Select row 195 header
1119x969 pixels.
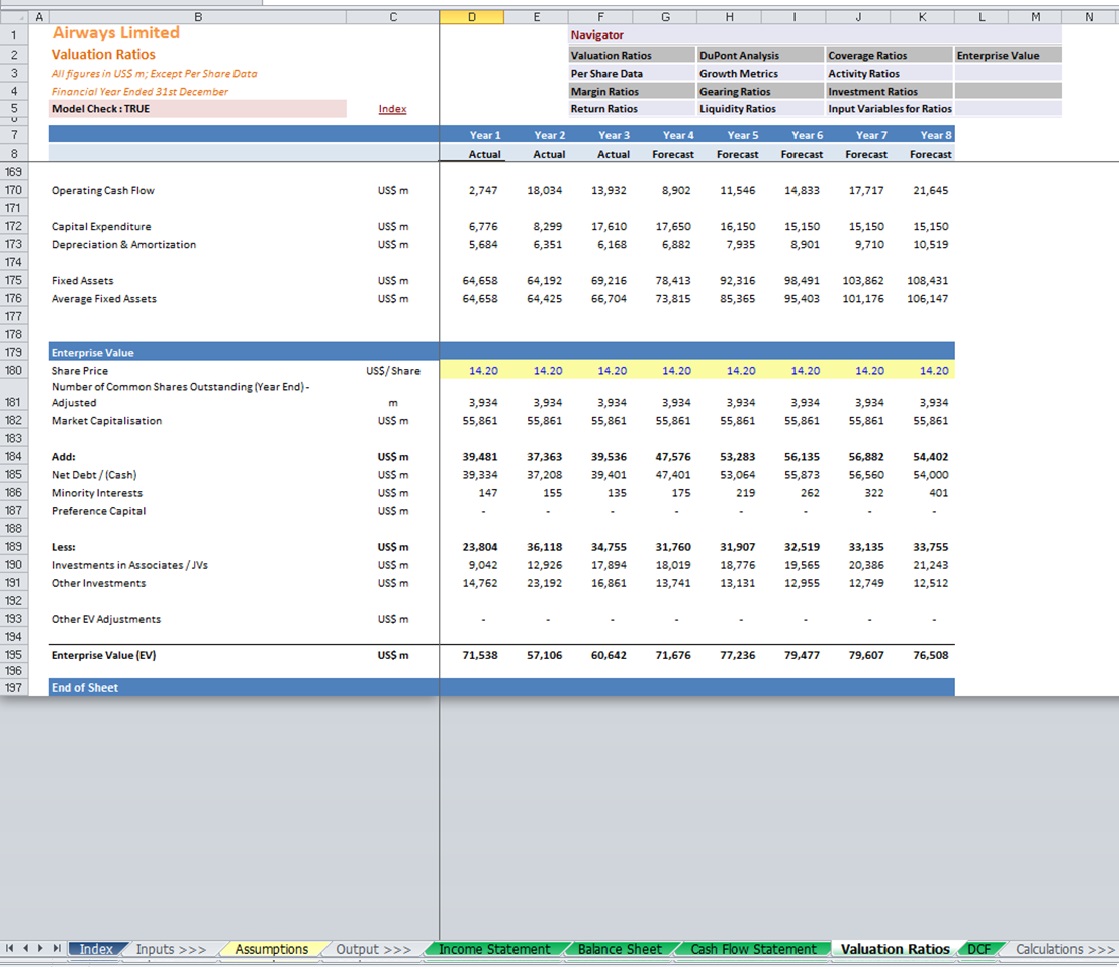pos(14,654)
